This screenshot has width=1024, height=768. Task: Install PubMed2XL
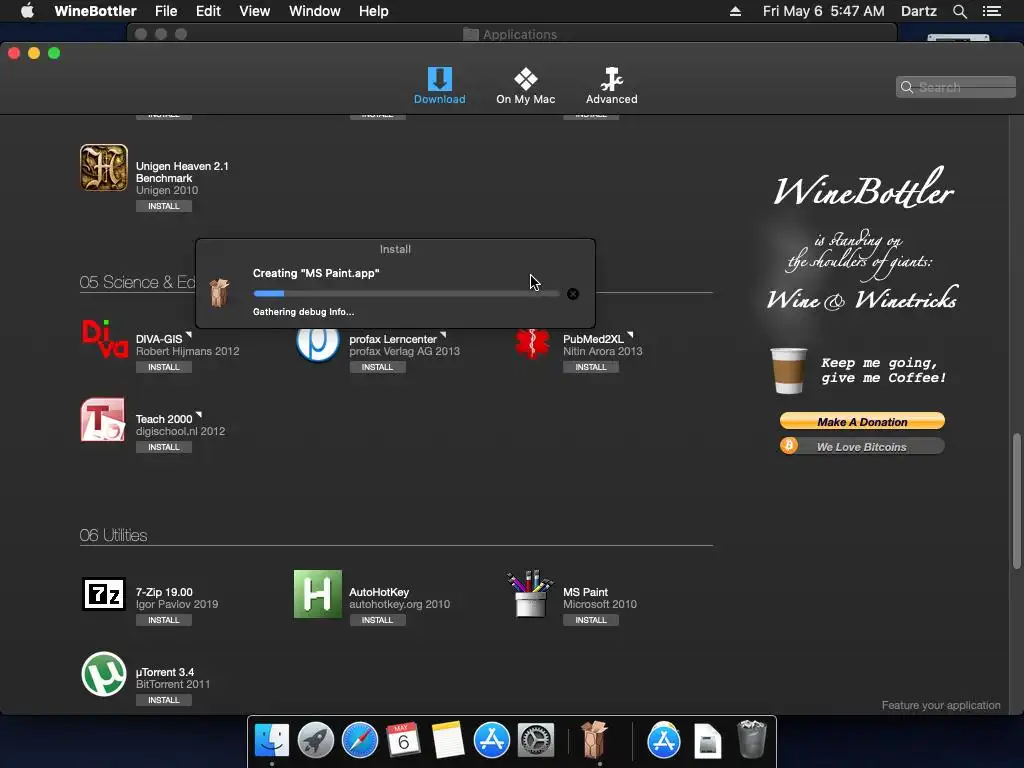click(x=591, y=367)
